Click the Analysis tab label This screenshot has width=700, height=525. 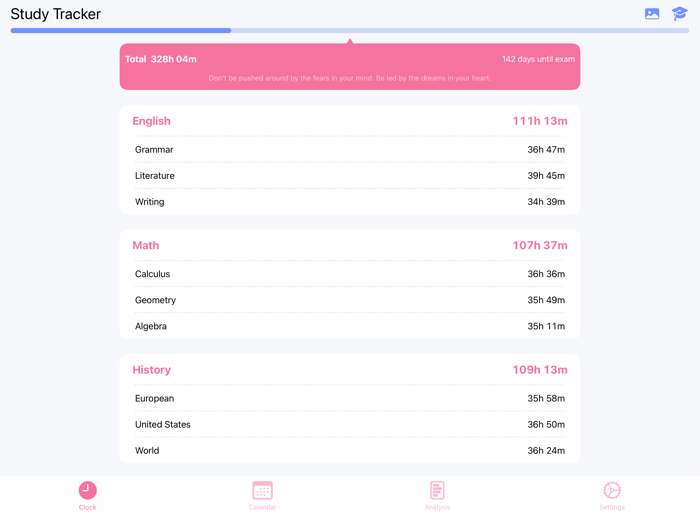tap(437, 508)
